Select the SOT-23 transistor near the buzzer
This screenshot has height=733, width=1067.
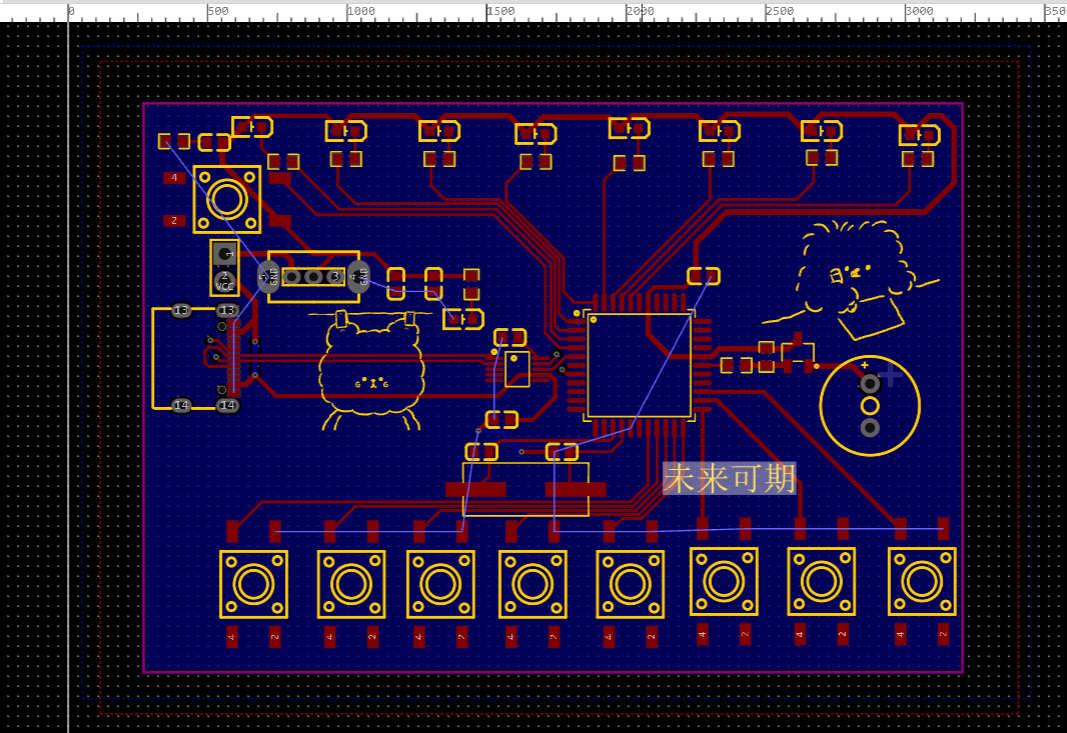(x=798, y=354)
